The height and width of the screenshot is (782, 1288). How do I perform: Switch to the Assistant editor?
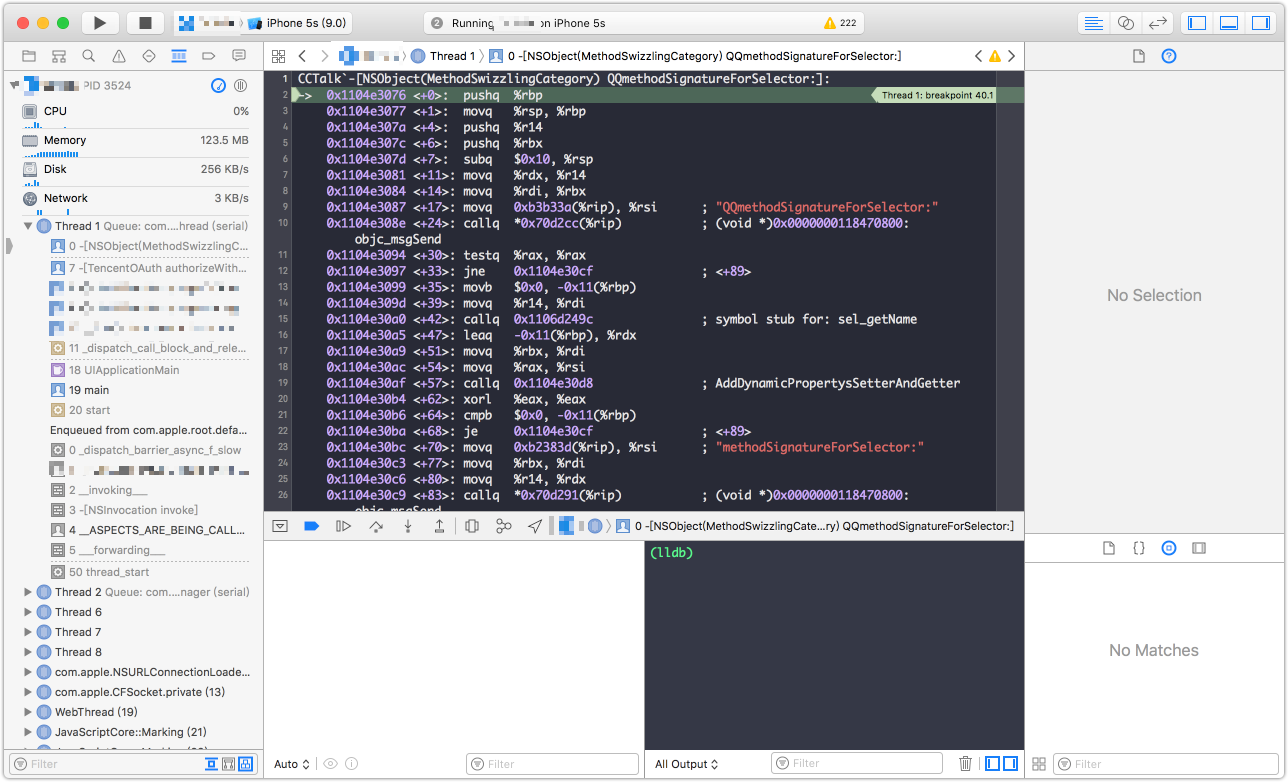(1126, 23)
